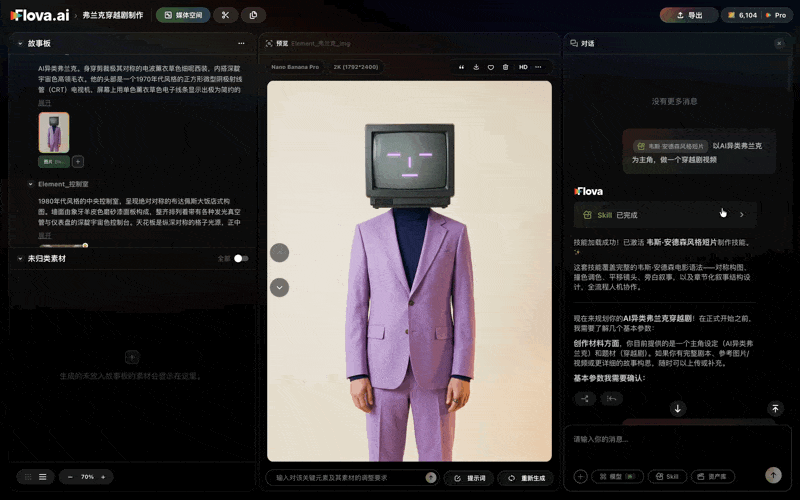Open the 模型 model selector in chat

(x=617, y=477)
